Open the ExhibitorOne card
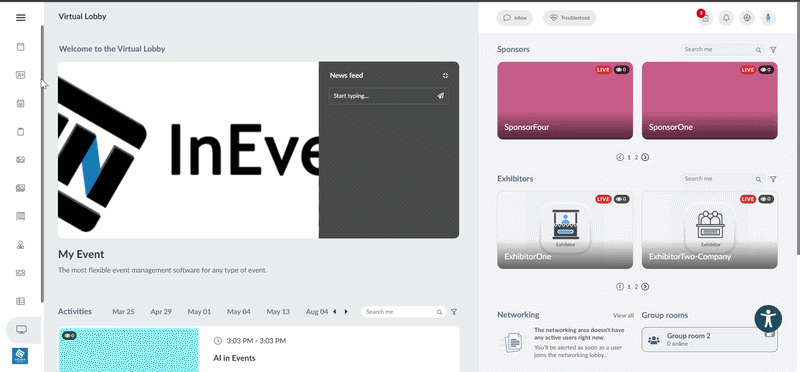This screenshot has height=372, width=800. (565, 230)
